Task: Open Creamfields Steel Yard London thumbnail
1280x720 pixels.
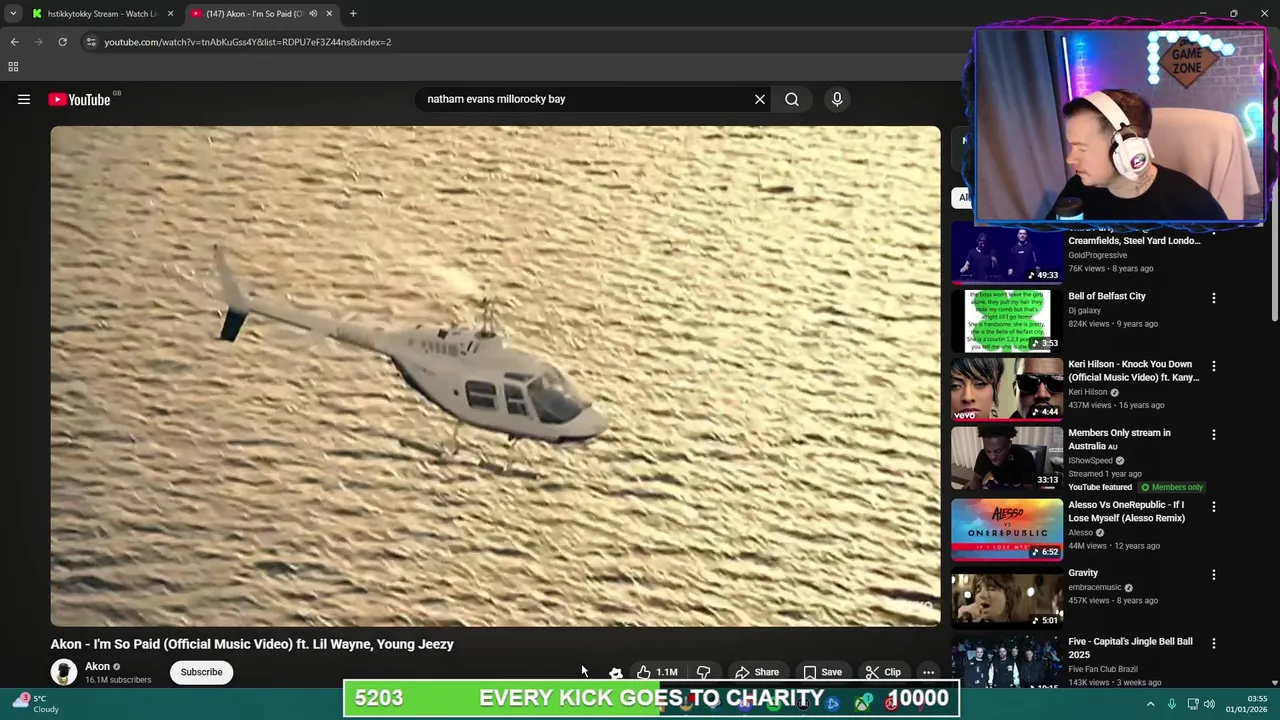Action: 1007,254
